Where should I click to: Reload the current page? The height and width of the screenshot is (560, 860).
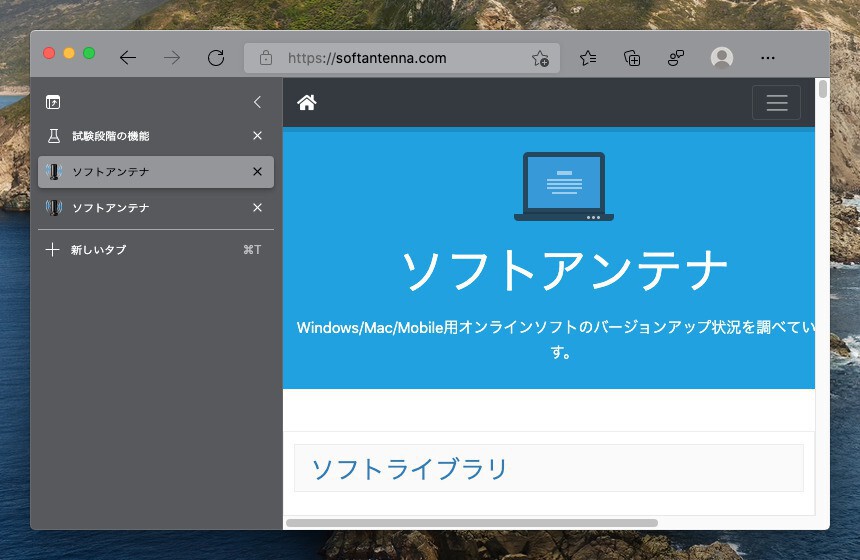tap(216, 58)
